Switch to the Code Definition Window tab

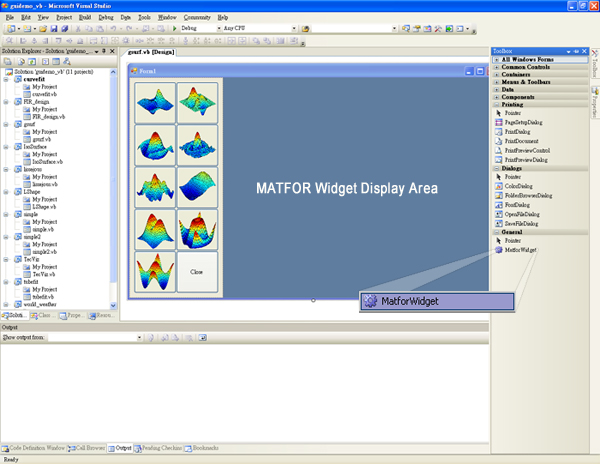(x=33, y=448)
